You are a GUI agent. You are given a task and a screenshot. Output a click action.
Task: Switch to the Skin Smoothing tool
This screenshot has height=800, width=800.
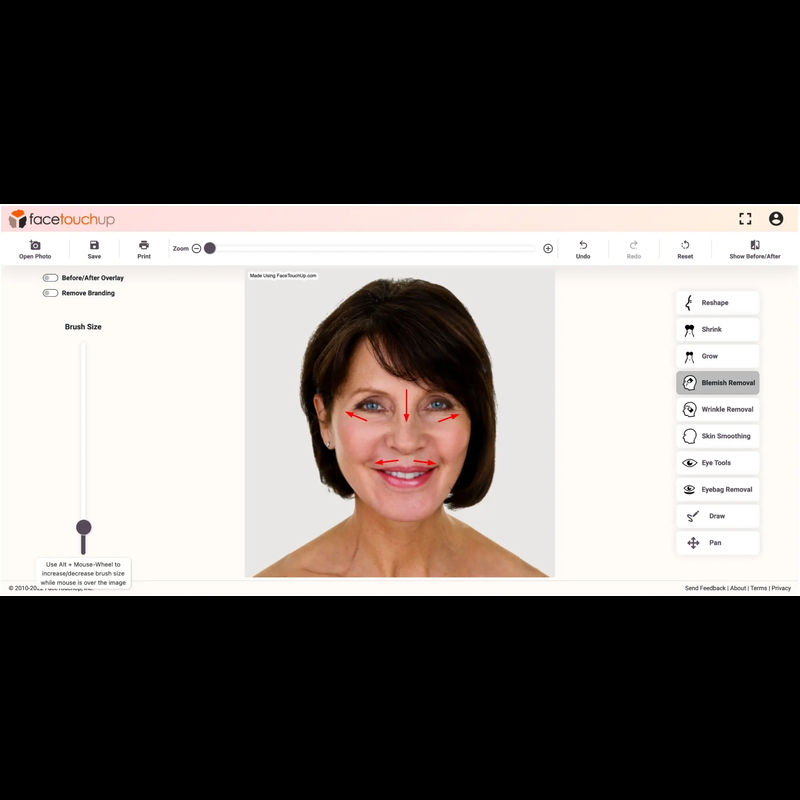tap(717, 436)
